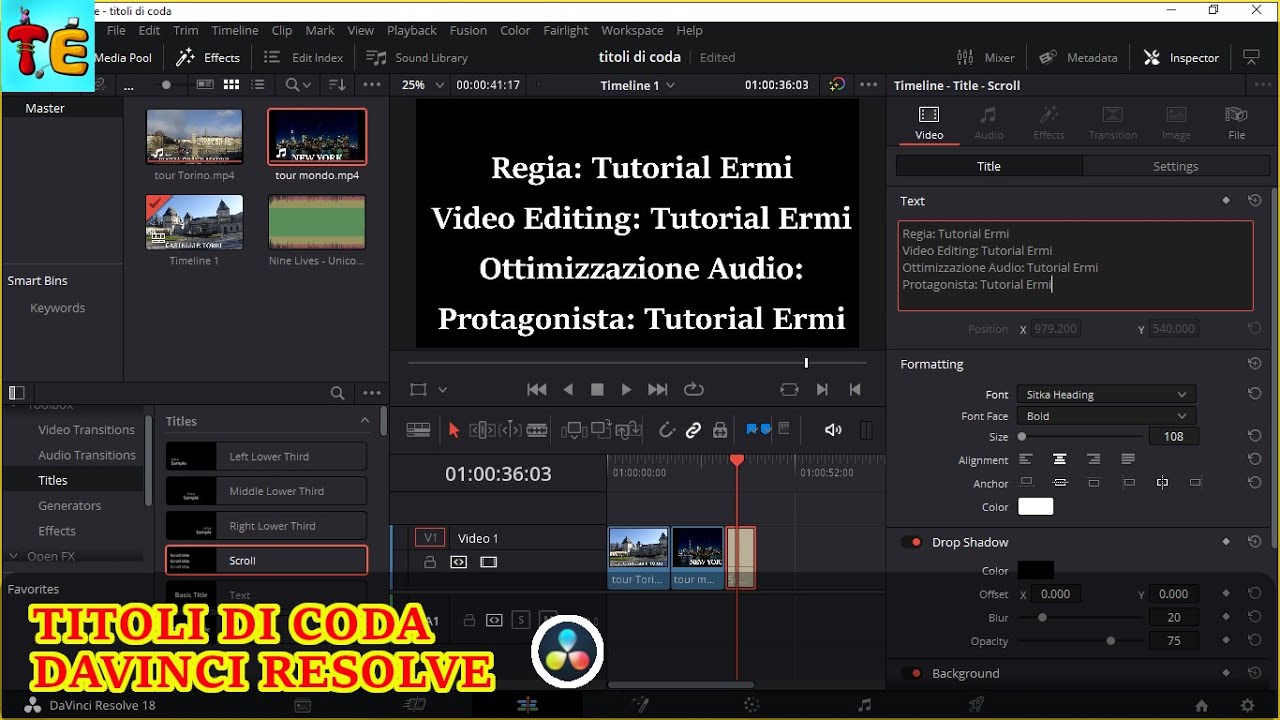Stop playback in viewer
This screenshot has height=720, width=1280.
click(597, 389)
